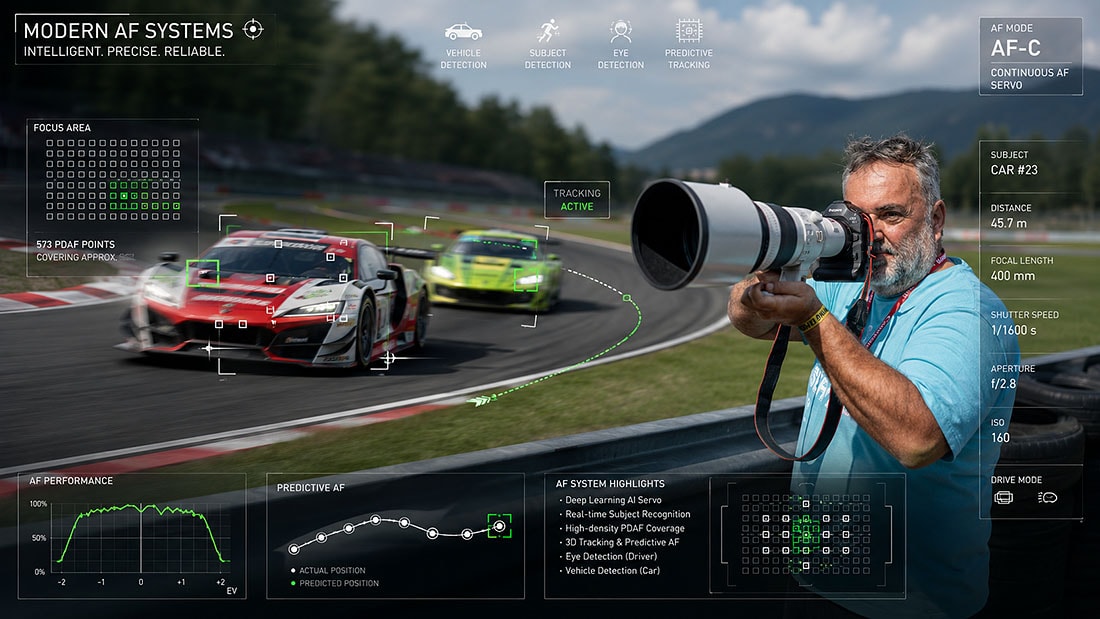The image size is (1100, 619).
Task: Click the crosshair icon beside Modern AF Systems
Action: [x=253, y=29]
